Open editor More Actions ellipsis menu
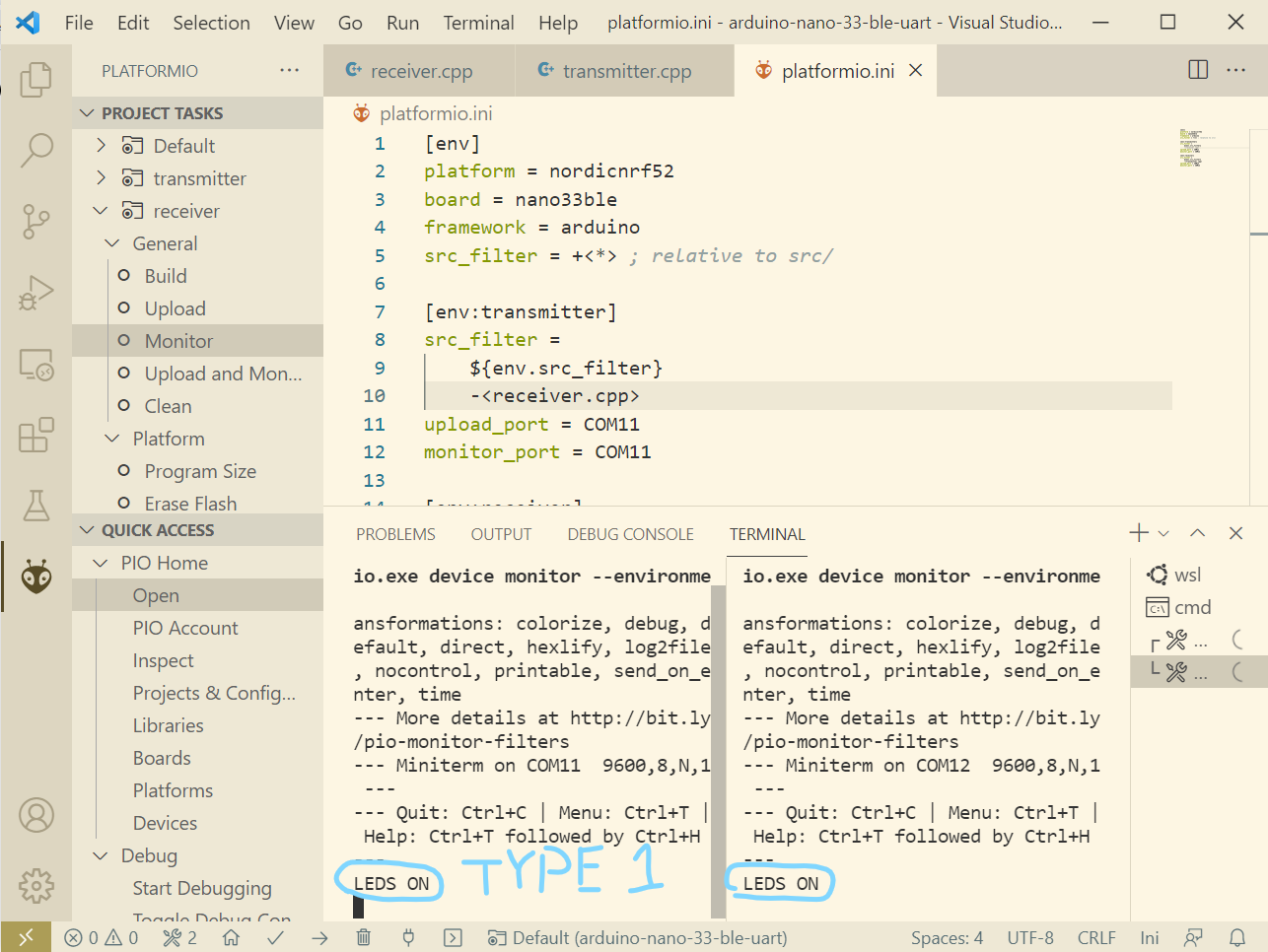Viewport: 1268px width, 952px height. [1236, 69]
